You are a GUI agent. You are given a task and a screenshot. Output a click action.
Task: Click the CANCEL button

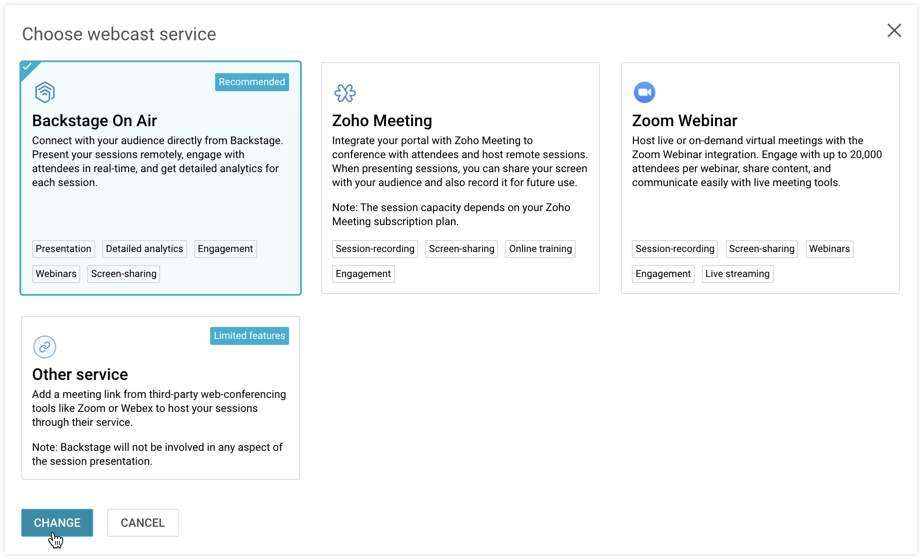click(x=143, y=522)
